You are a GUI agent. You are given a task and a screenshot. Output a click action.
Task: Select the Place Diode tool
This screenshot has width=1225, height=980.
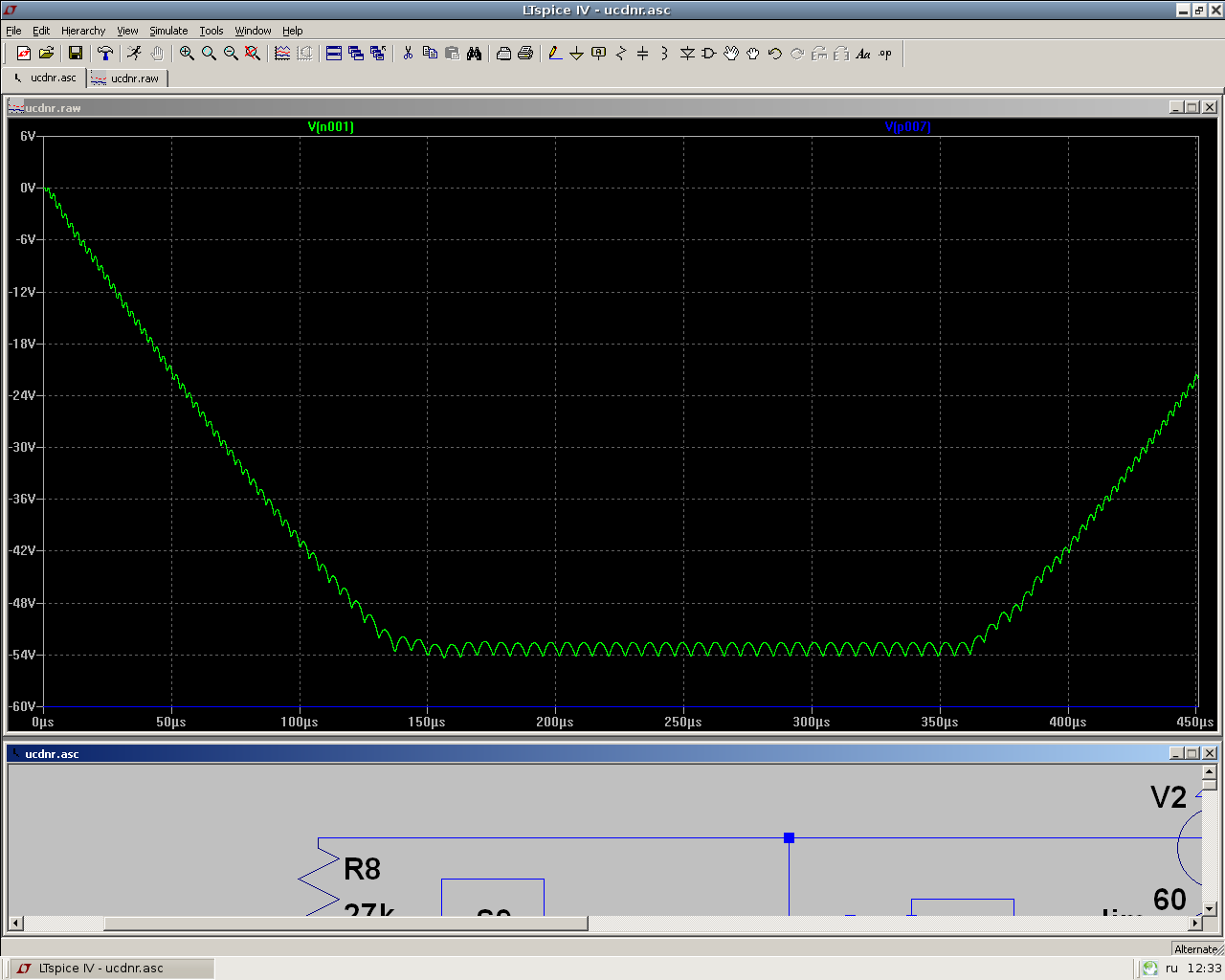687,54
